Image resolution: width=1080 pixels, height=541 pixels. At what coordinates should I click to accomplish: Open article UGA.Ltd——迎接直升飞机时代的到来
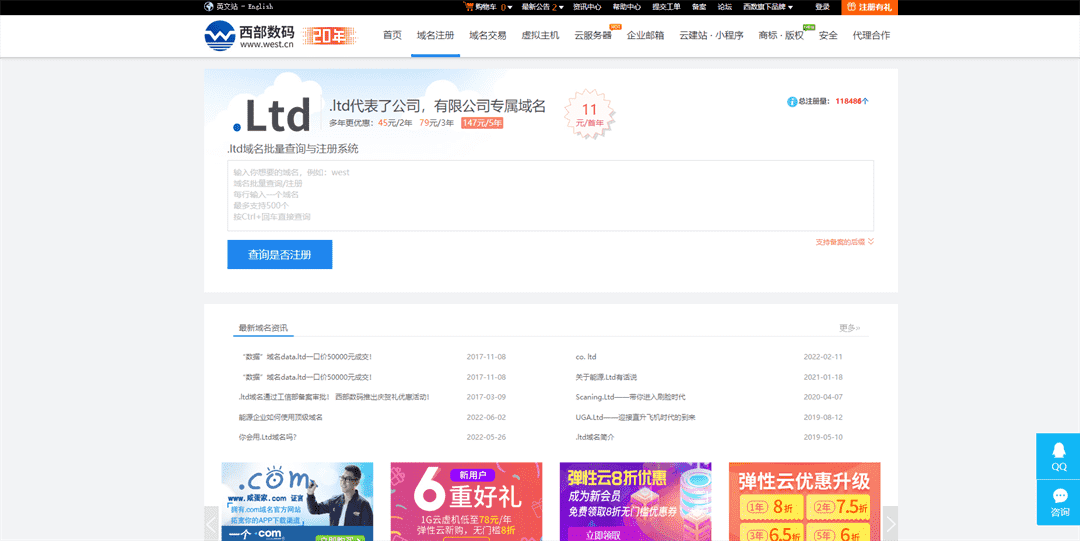tap(636, 417)
